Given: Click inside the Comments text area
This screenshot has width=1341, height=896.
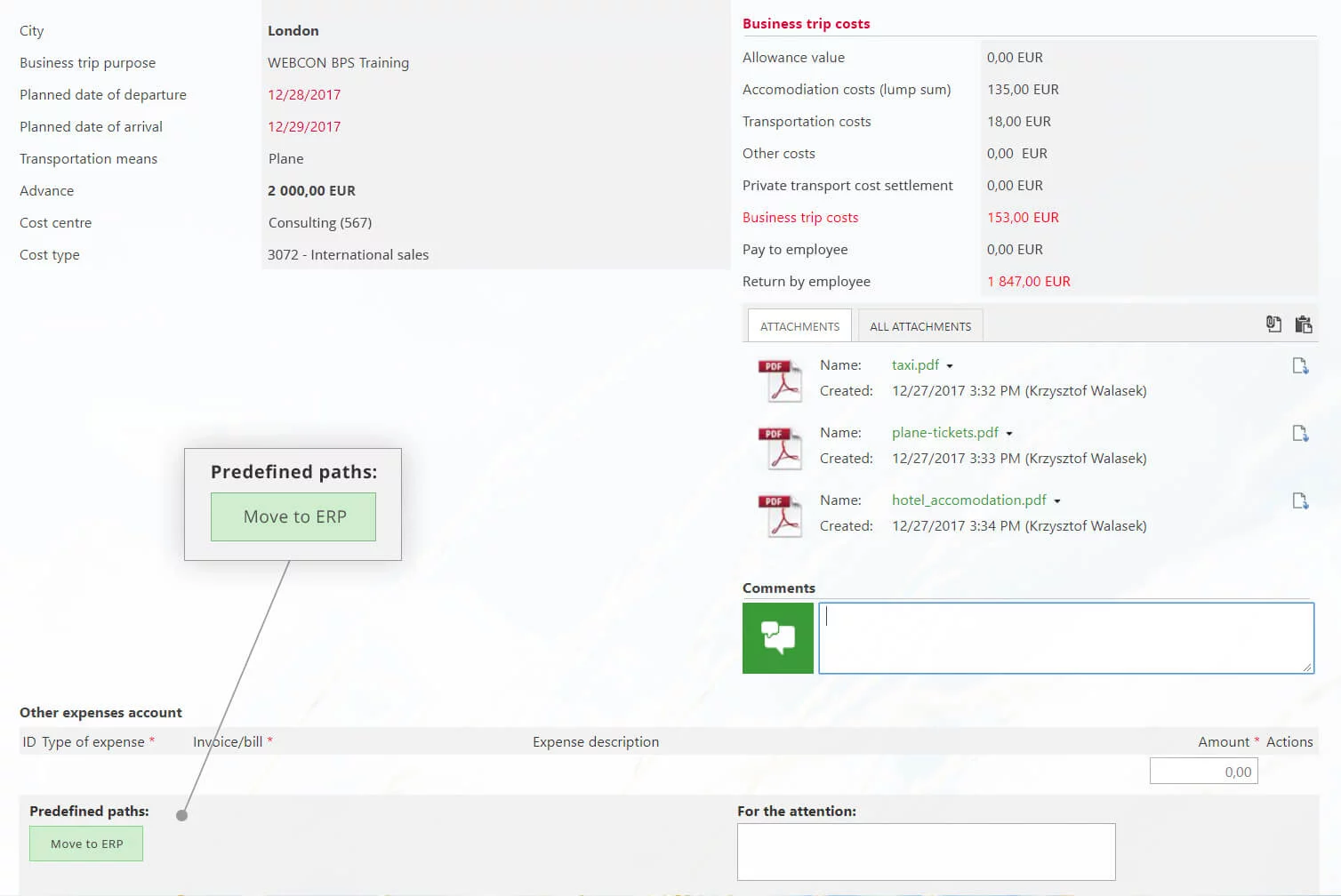Looking at the screenshot, I should [1066, 638].
